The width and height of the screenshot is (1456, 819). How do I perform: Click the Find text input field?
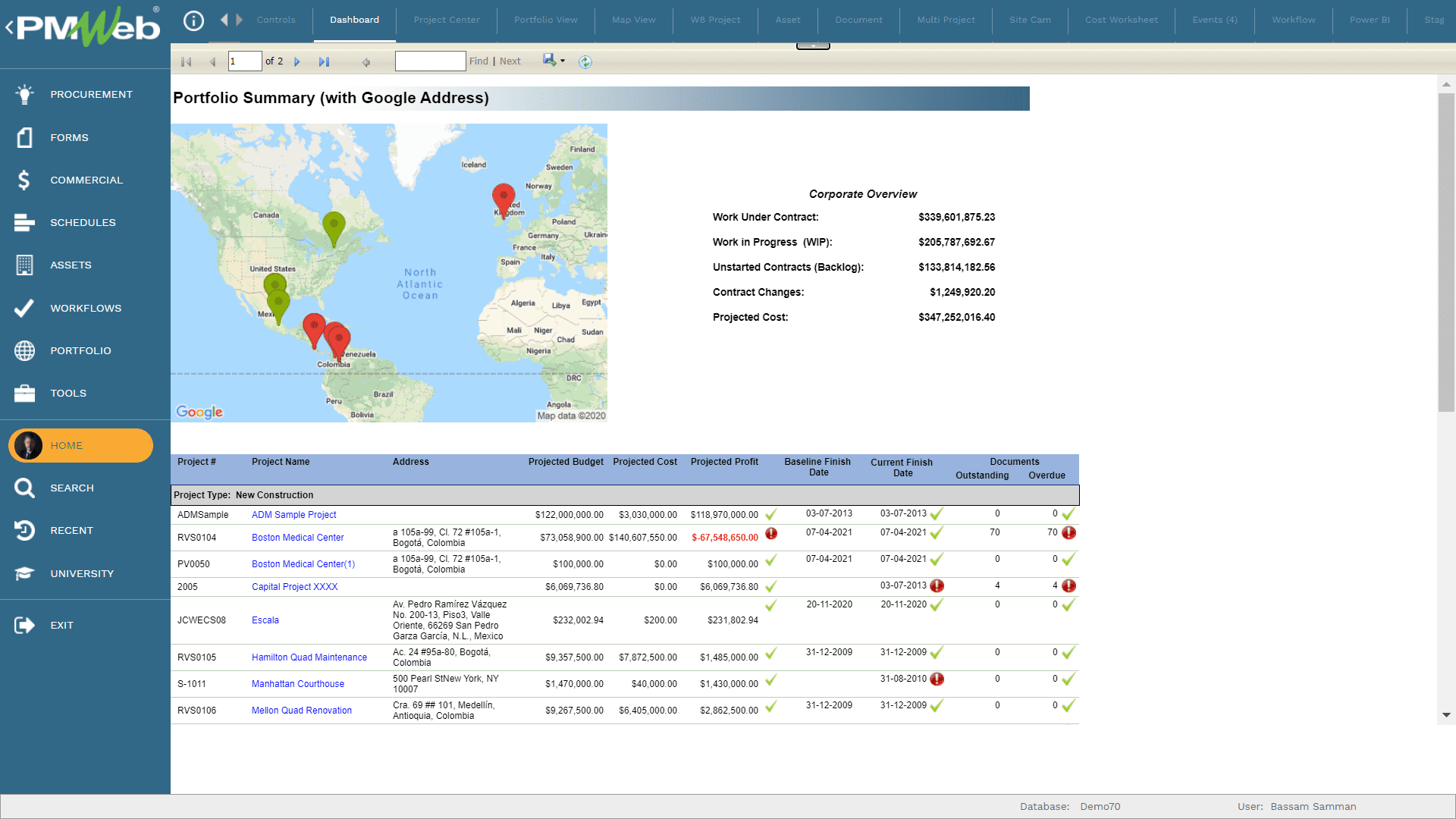coord(430,61)
